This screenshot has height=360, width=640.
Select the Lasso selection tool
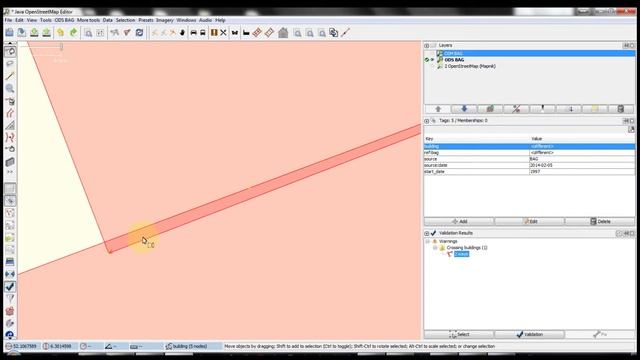coord(10,64)
